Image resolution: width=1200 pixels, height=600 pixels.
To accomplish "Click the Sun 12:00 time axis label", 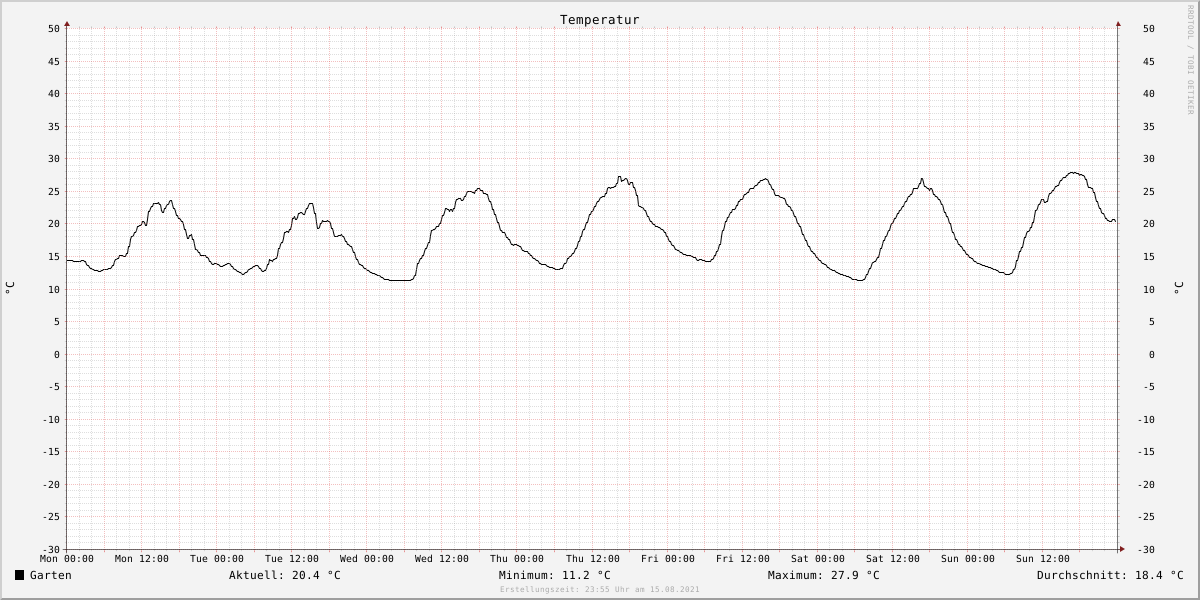I will [x=1043, y=559].
